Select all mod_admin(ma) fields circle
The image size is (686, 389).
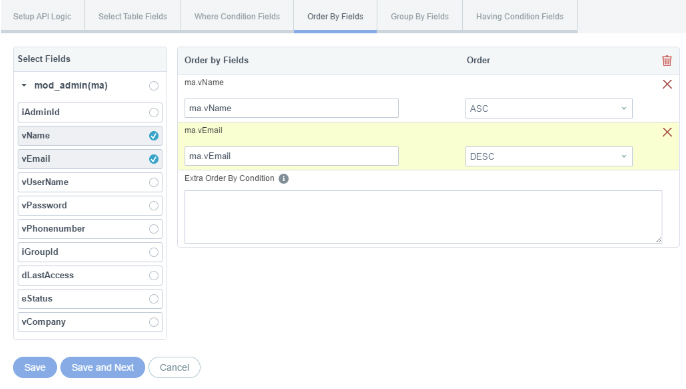pyautogui.click(x=154, y=86)
